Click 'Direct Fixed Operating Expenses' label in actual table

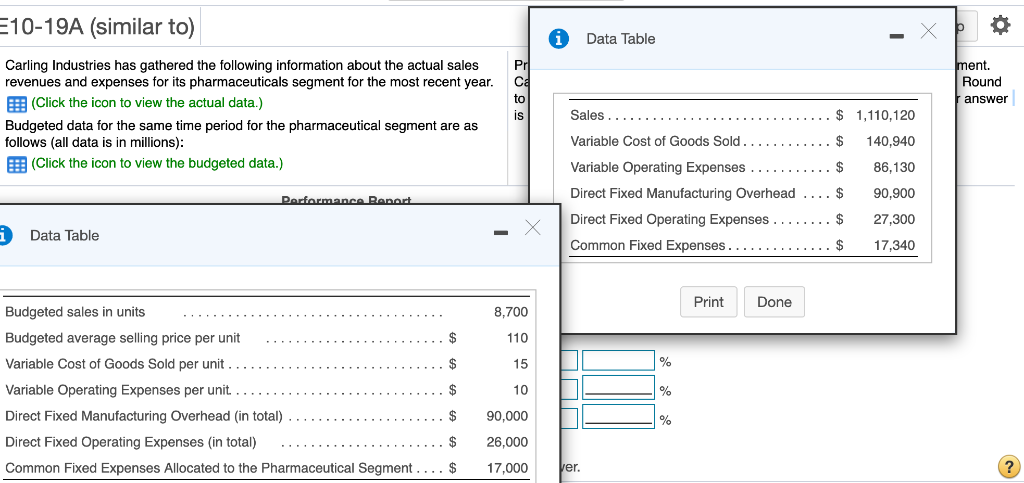669,220
